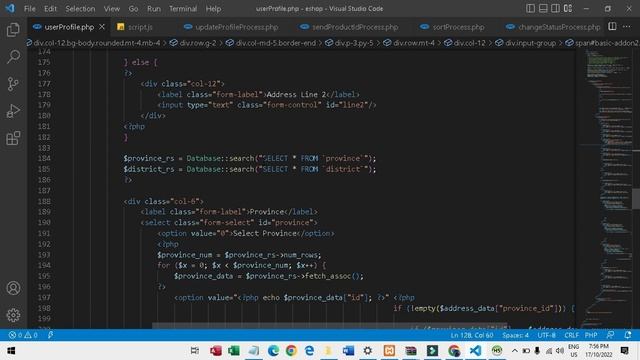The image size is (640, 360).
Task: Open the File menu
Action: coord(29,9)
